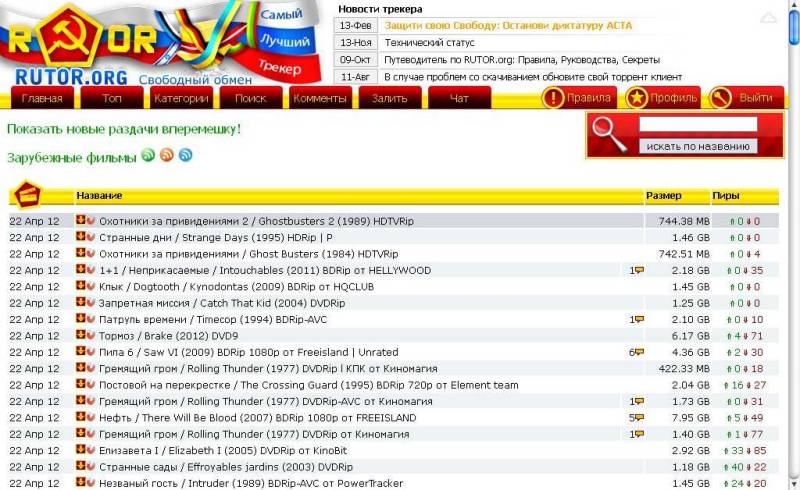This screenshot has height=490, width=800.
Task: Open 'The Crossing Guard (1995)' torrent link
Action: [x=309, y=385]
